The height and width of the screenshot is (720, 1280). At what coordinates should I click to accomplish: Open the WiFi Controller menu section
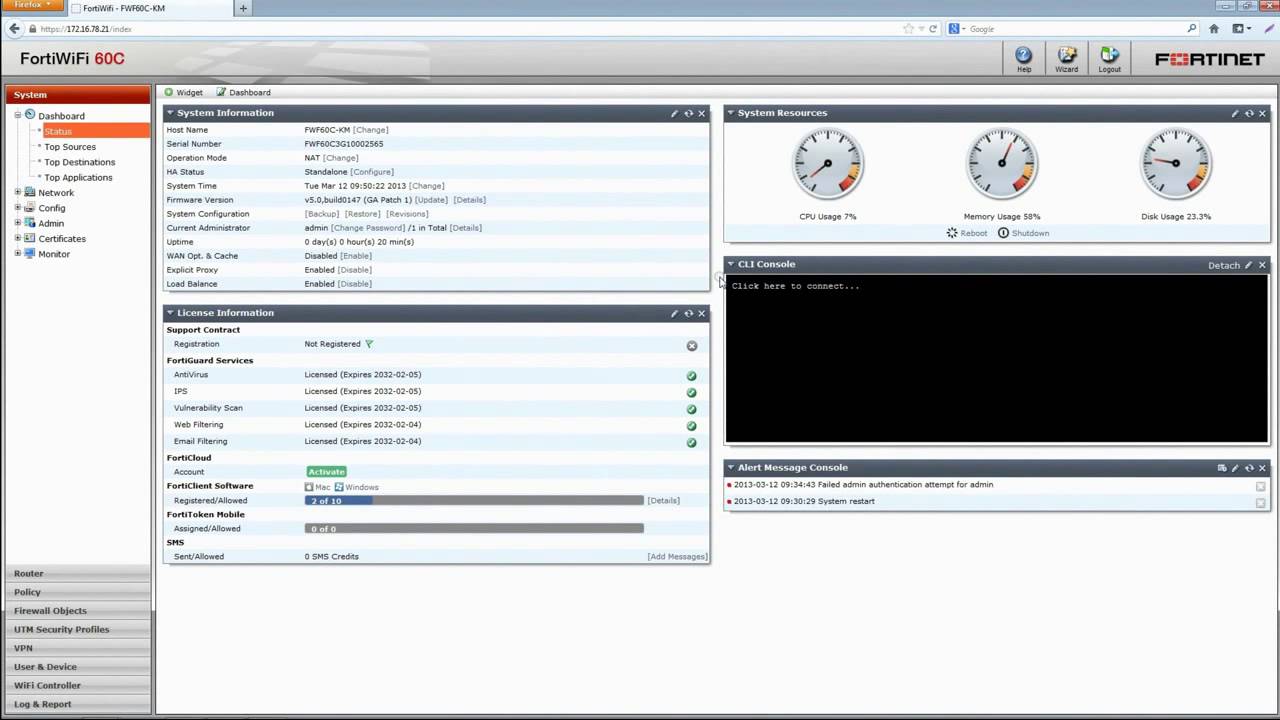click(x=78, y=685)
